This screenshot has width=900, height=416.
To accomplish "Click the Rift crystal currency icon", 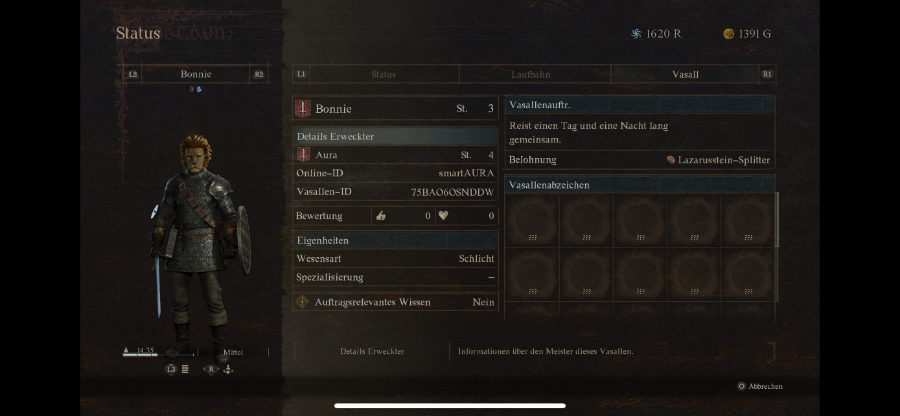I will (636, 34).
